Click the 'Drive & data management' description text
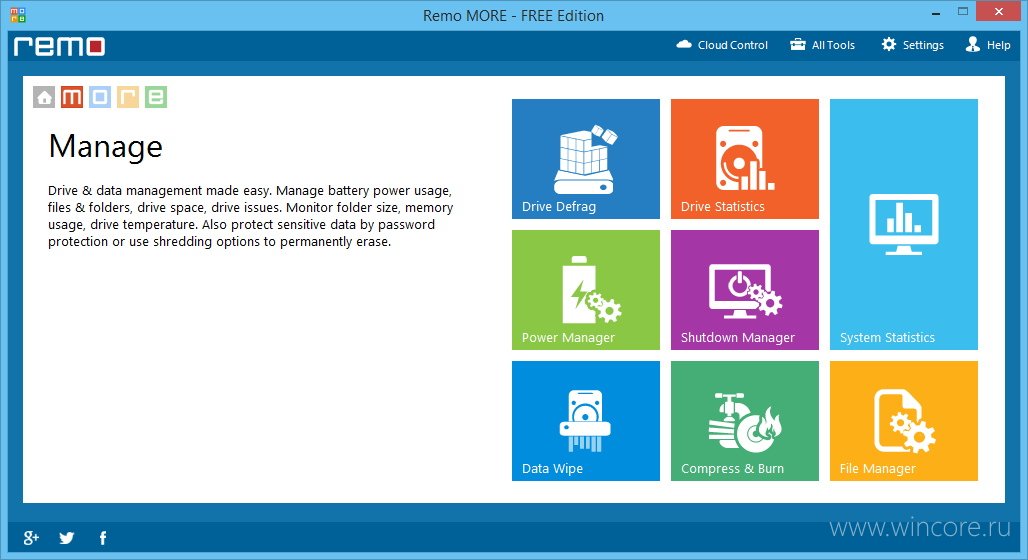The image size is (1028, 560). (x=250, y=216)
